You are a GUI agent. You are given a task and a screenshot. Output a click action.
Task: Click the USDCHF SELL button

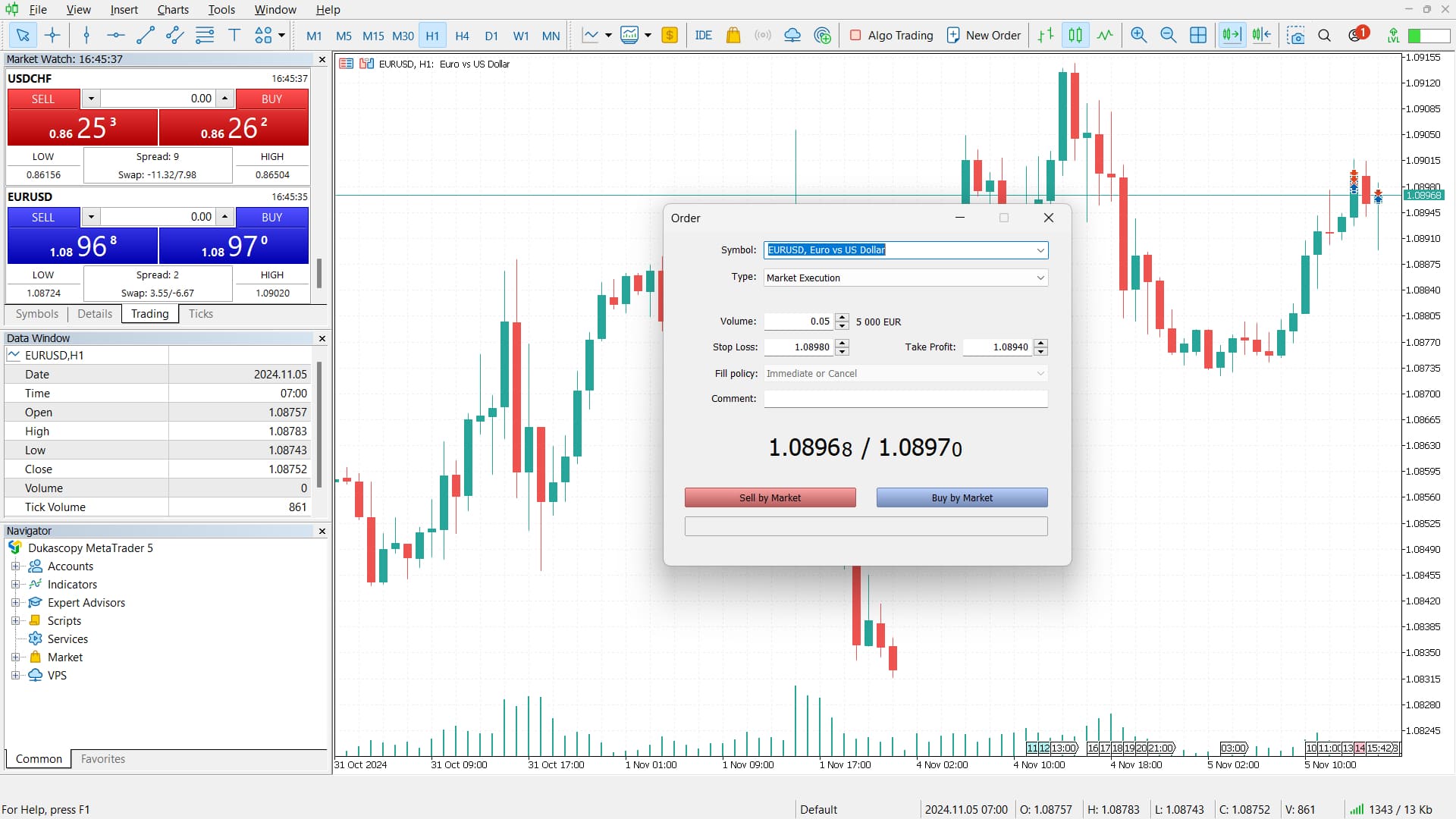point(43,99)
